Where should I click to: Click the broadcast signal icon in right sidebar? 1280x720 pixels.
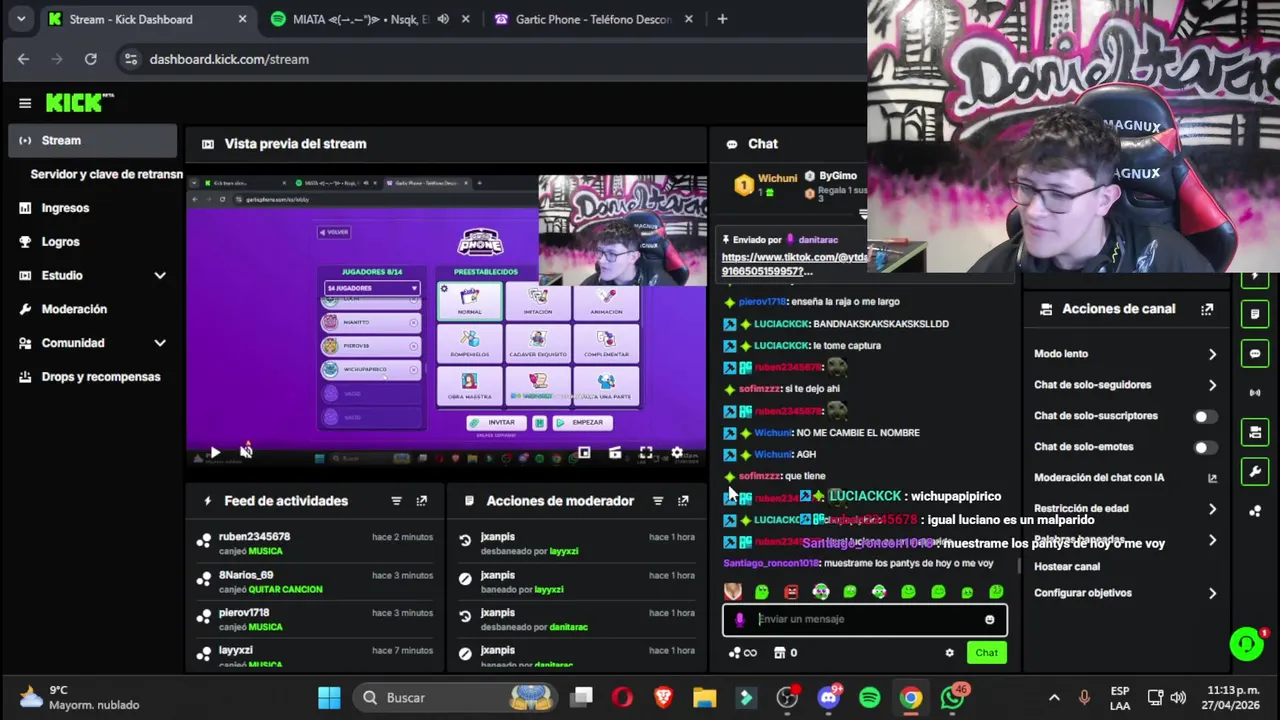[1255, 393]
